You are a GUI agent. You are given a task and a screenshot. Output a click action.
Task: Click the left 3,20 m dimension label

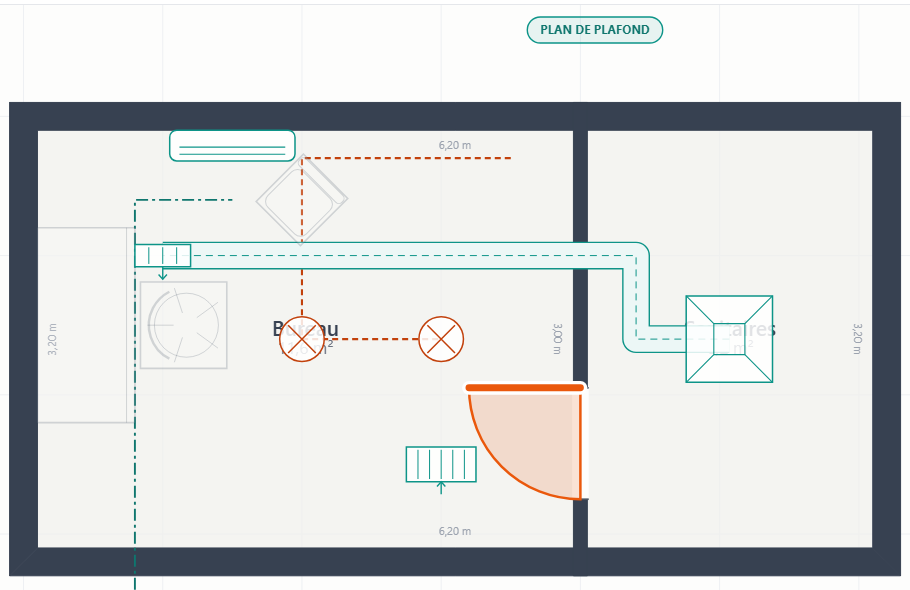tap(52, 339)
